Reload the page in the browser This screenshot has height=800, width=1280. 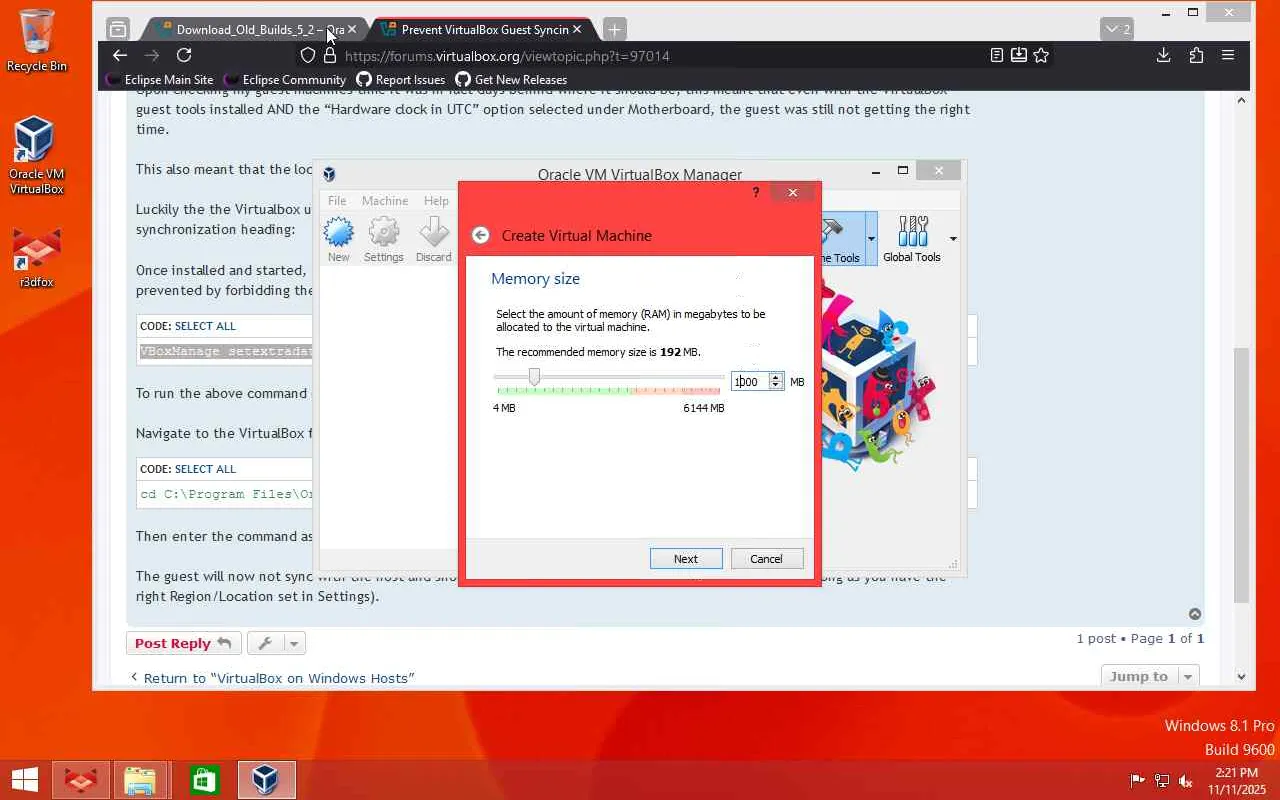(184, 56)
